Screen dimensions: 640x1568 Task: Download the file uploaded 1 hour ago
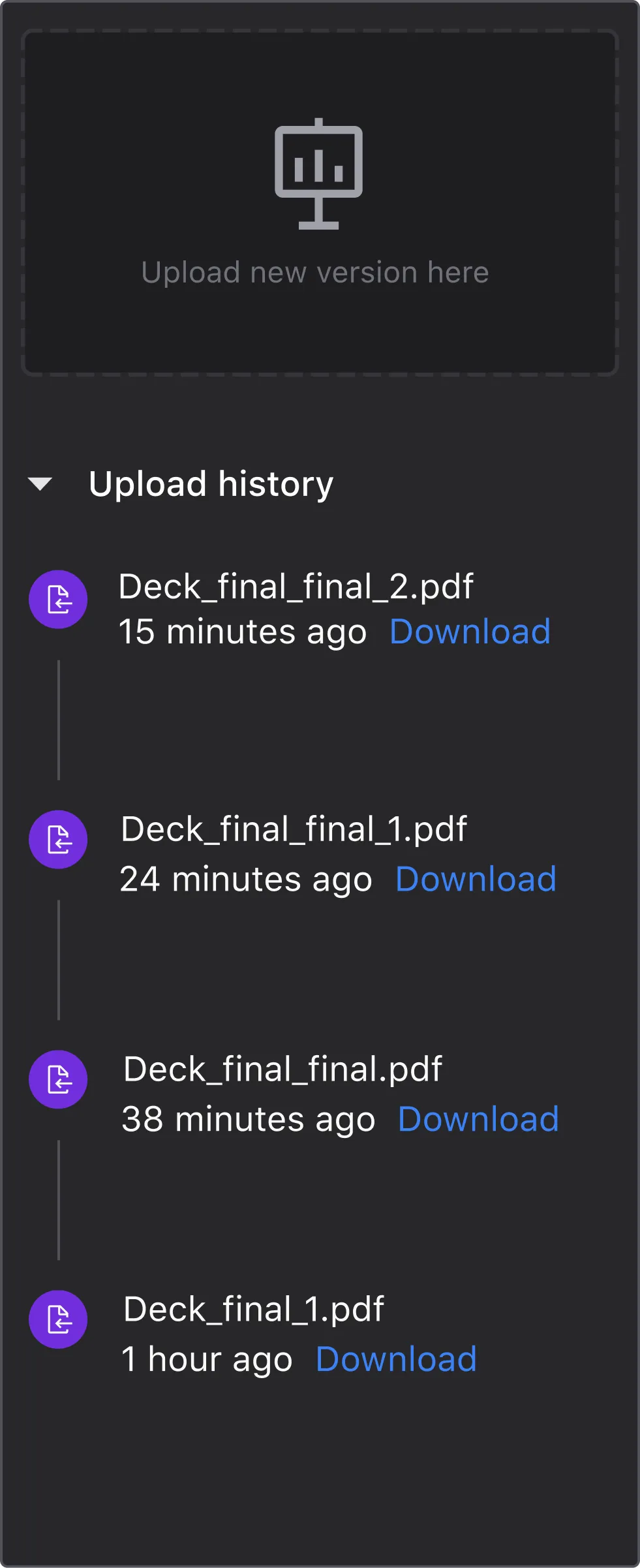click(x=396, y=1359)
